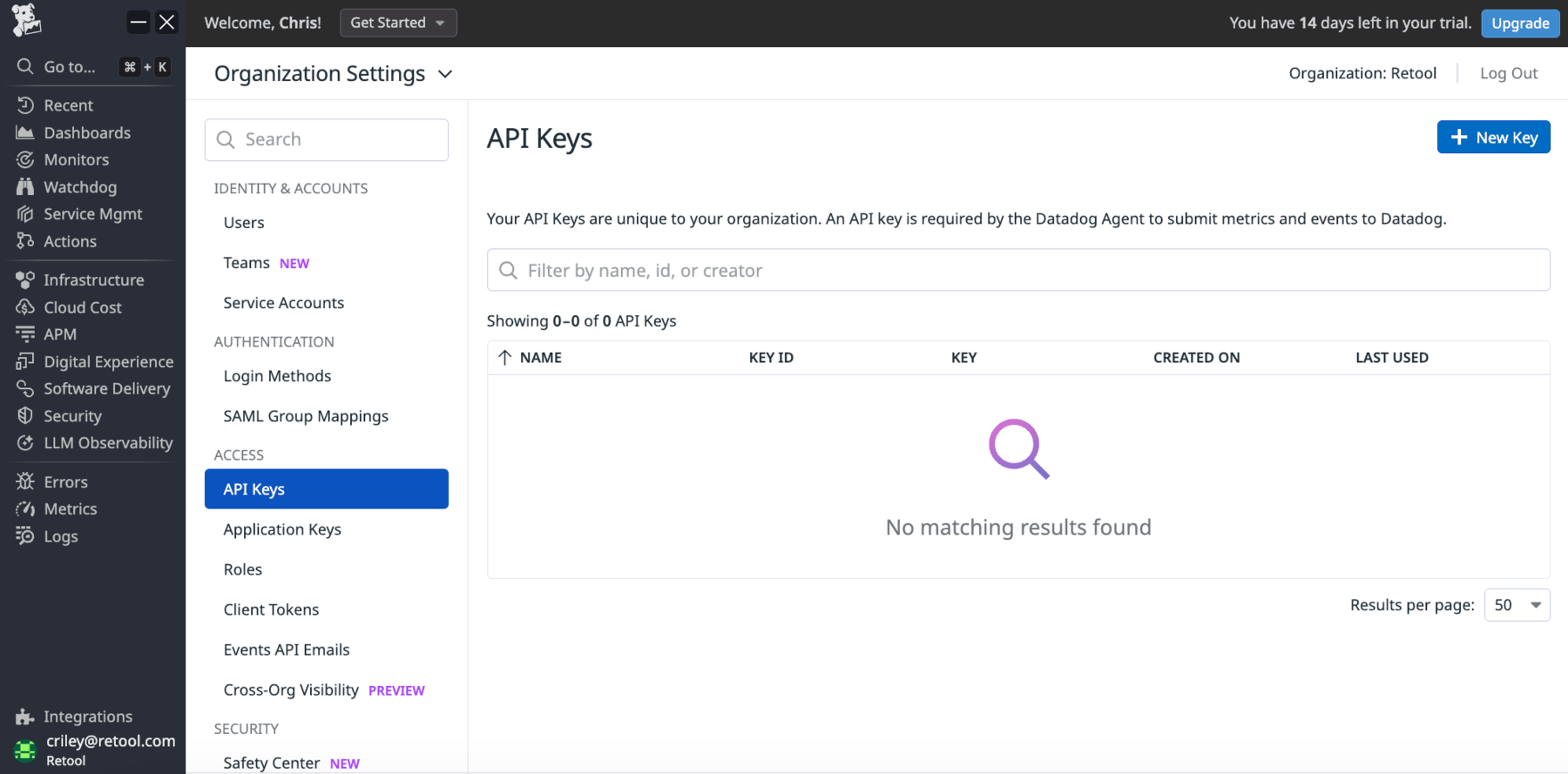
Task: Focus the settings Search field
Action: point(327,139)
